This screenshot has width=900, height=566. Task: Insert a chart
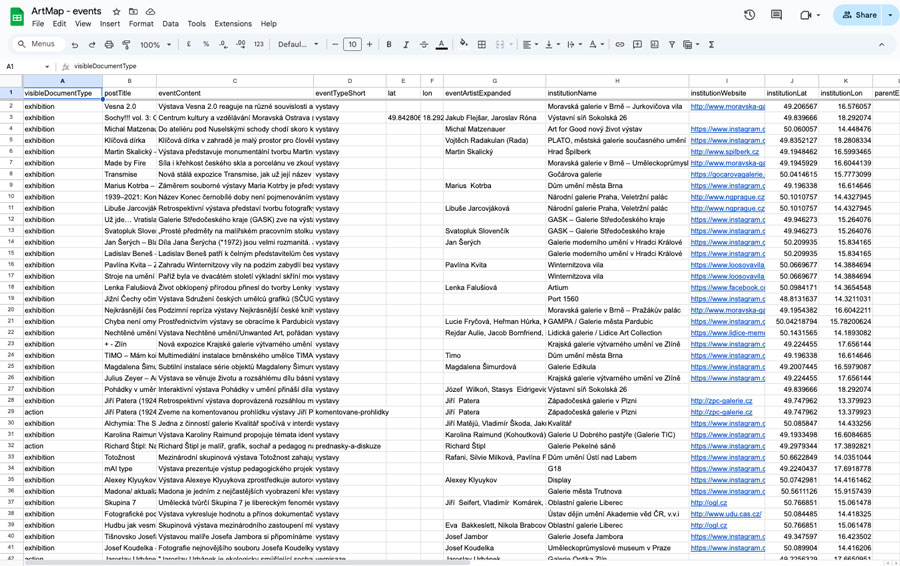654,44
